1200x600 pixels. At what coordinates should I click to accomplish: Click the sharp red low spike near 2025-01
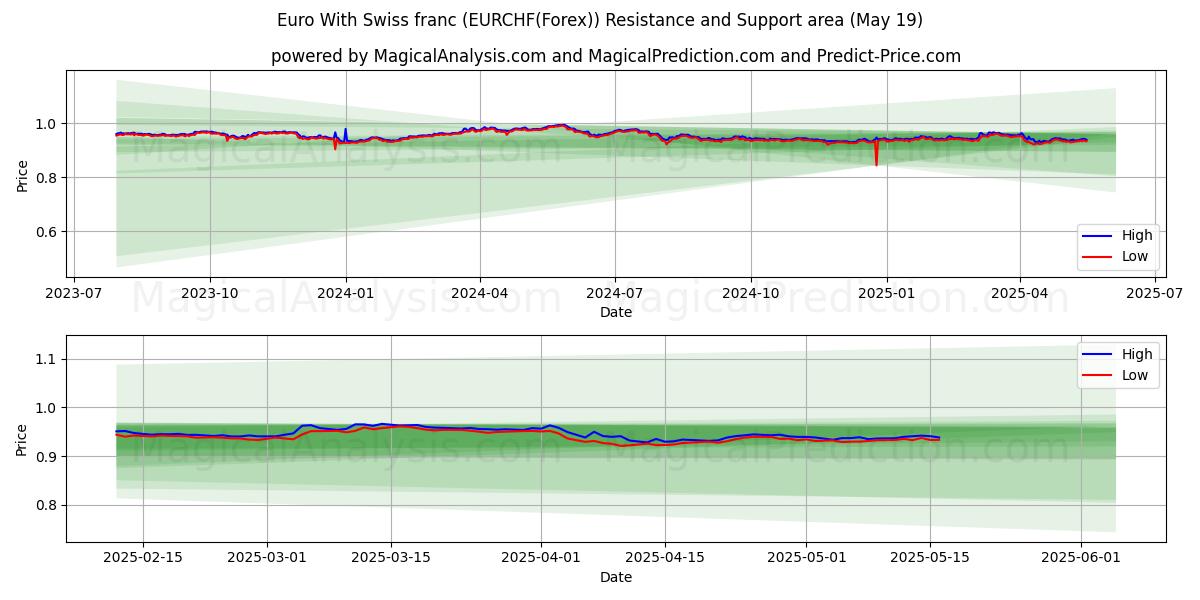[877, 154]
